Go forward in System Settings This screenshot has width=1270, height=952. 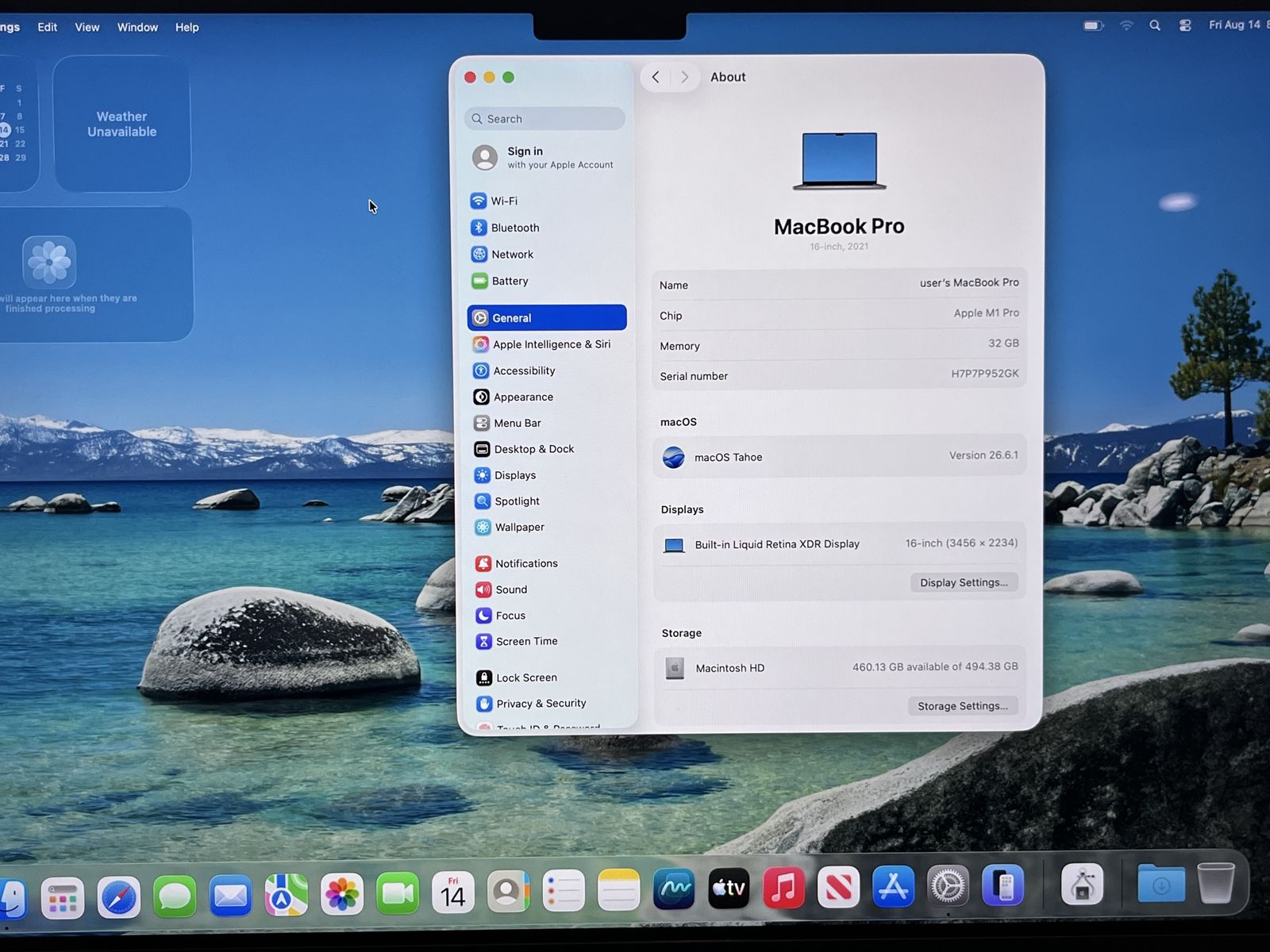(685, 77)
